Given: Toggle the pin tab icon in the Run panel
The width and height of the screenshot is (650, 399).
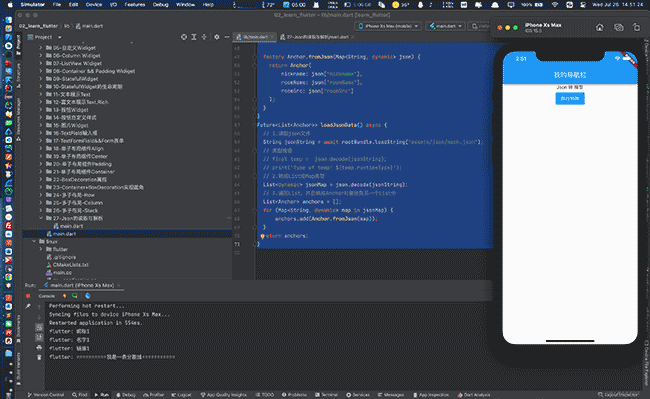Looking at the screenshot, I should 28,306.
